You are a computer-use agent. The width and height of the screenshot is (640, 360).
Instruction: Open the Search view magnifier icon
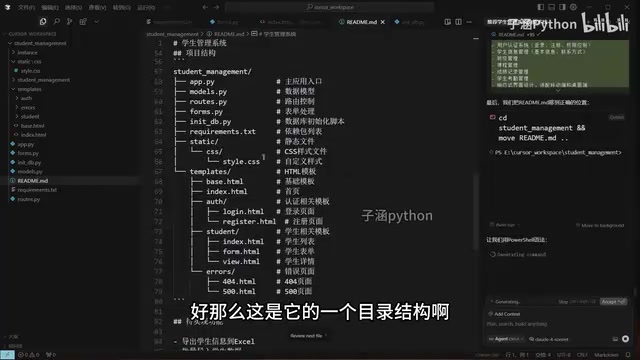[56, 22]
